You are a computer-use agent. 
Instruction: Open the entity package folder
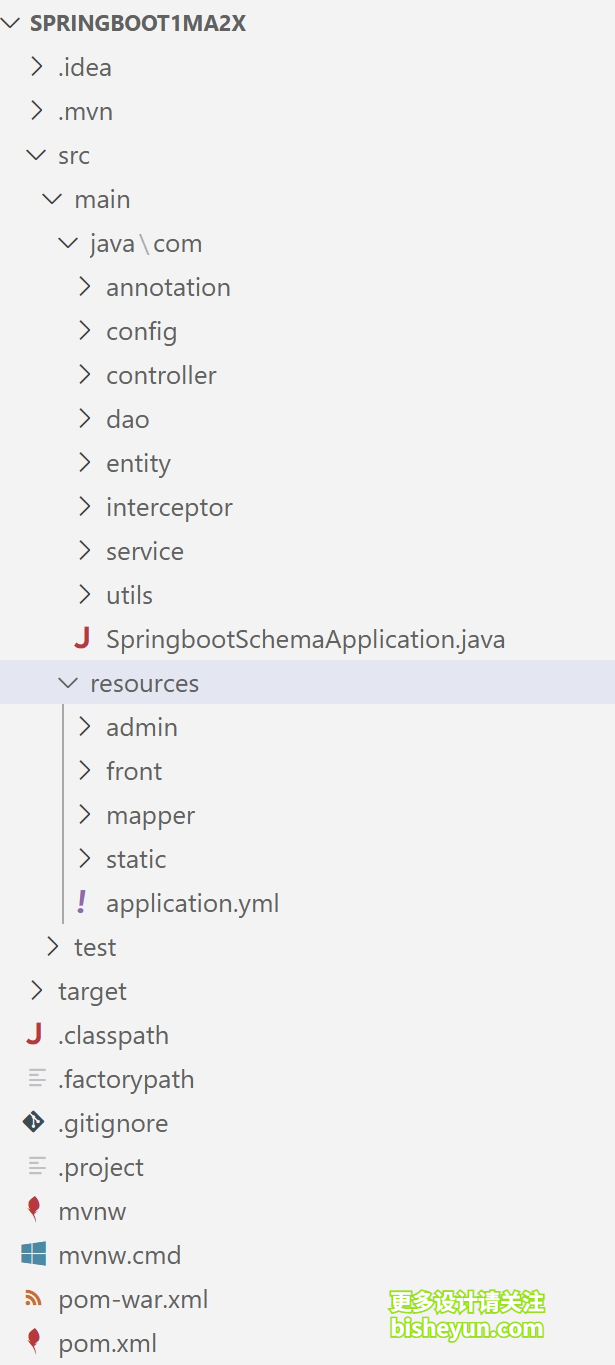tap(307, 463)
